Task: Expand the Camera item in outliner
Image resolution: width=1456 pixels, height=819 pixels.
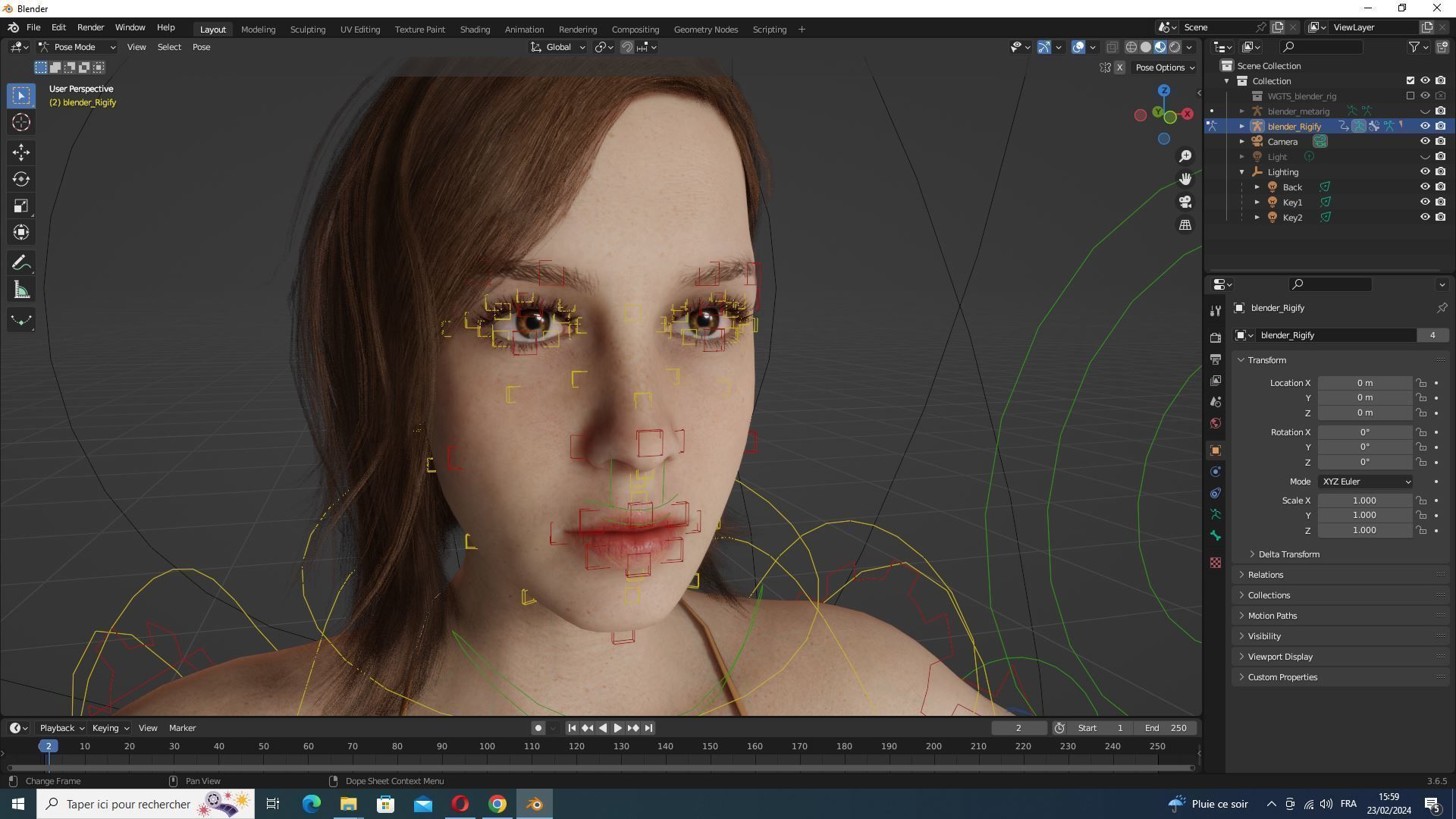Action: point(1242,142)
